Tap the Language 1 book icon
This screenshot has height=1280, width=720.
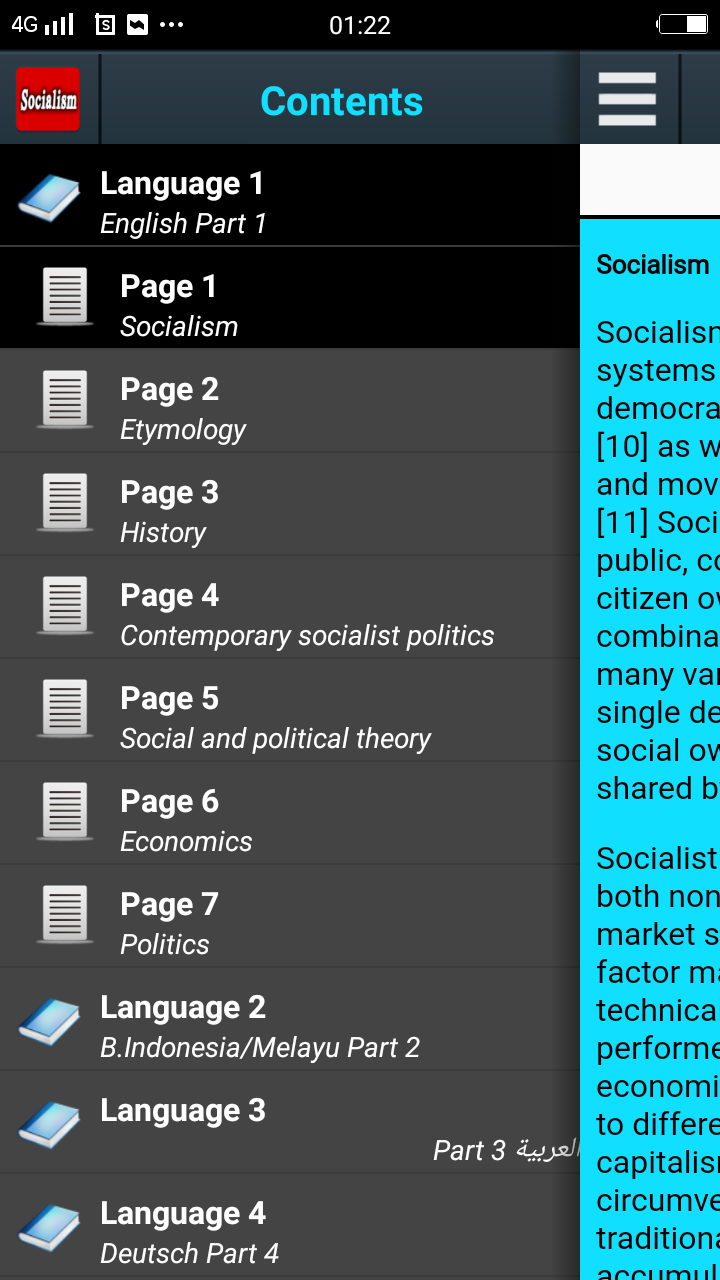tap(49, 197)
